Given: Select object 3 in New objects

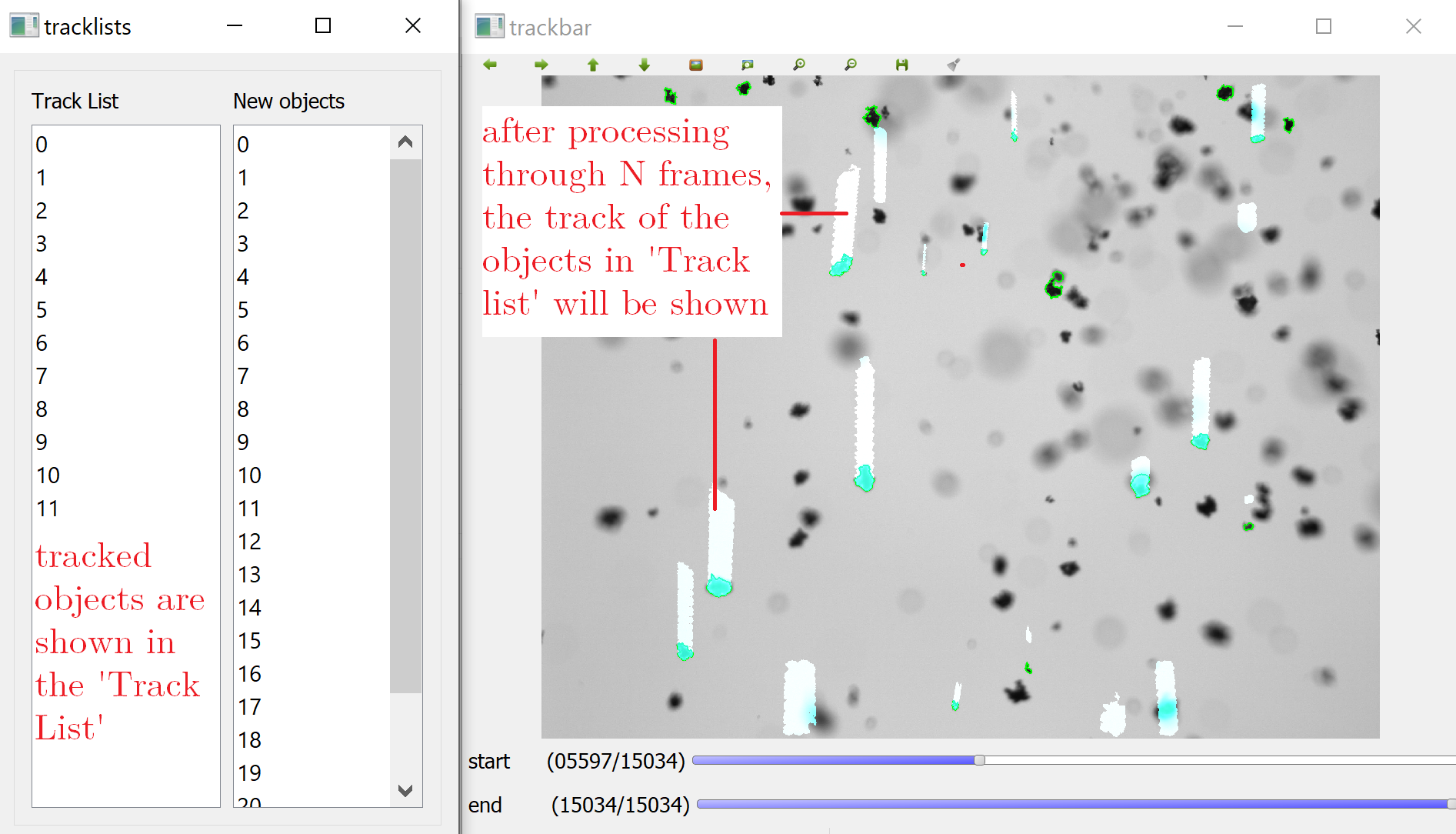Looking at the screenshot, I should click(312, 243).
